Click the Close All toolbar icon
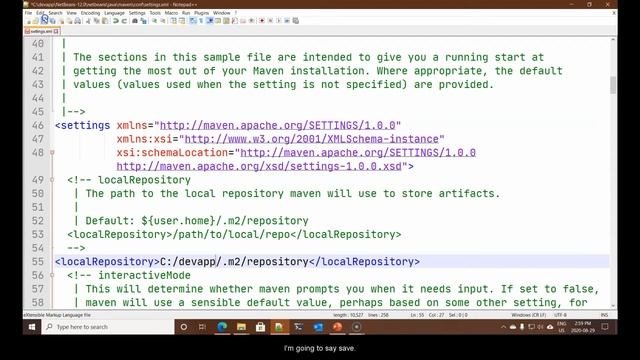Image resolution: width=640 pixels, height=360 pixels. 69,20
